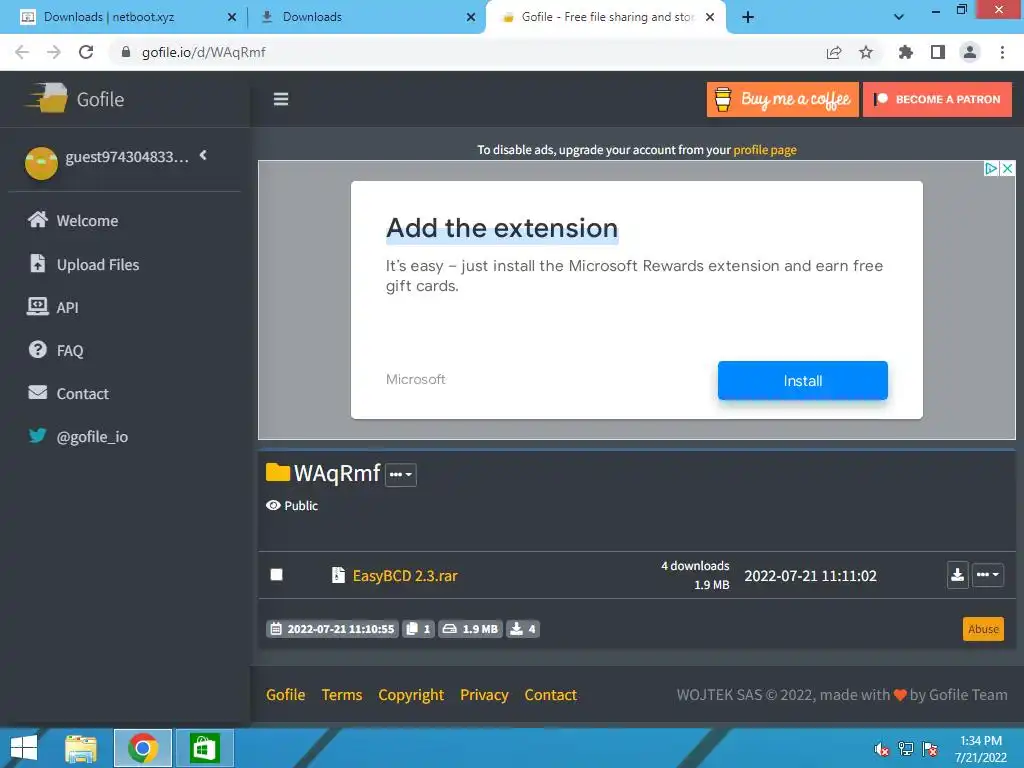Go forward in browser history
This screenshot has height=768, width=1024.
pos(54,52)
